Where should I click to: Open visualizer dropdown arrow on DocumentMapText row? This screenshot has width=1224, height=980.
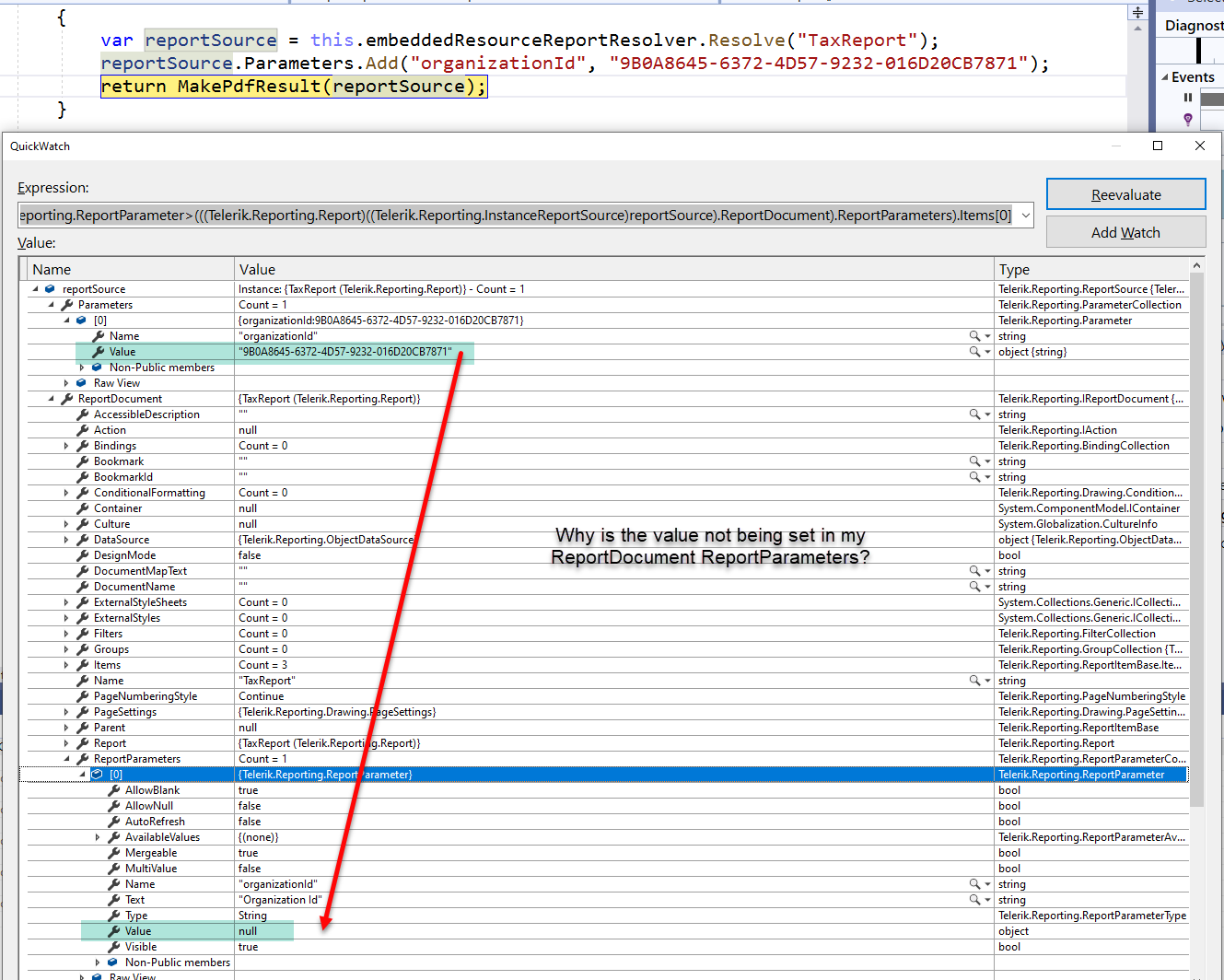point(987,571)
